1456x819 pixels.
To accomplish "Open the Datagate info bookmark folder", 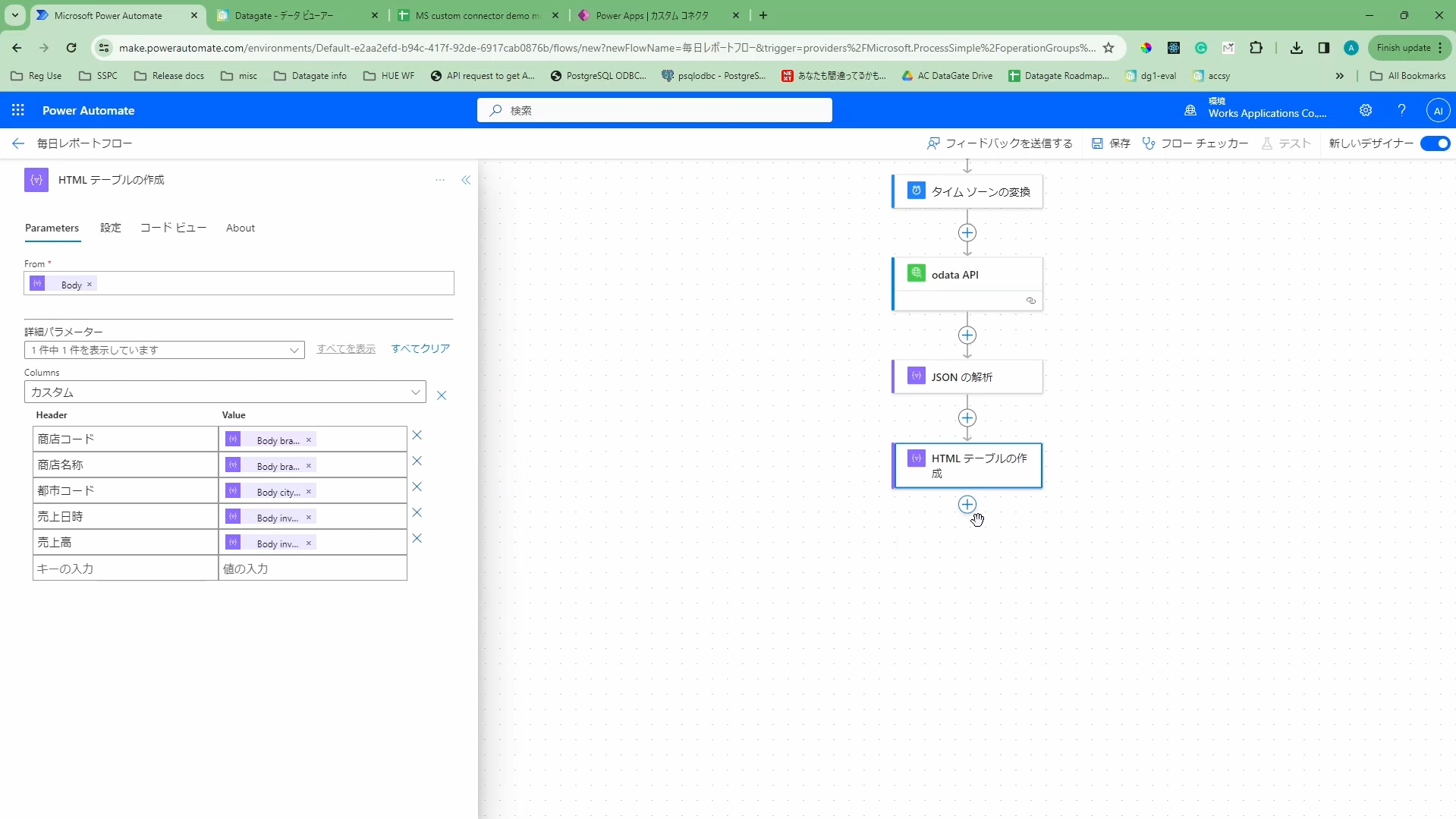I will click(x=310, y=76).
